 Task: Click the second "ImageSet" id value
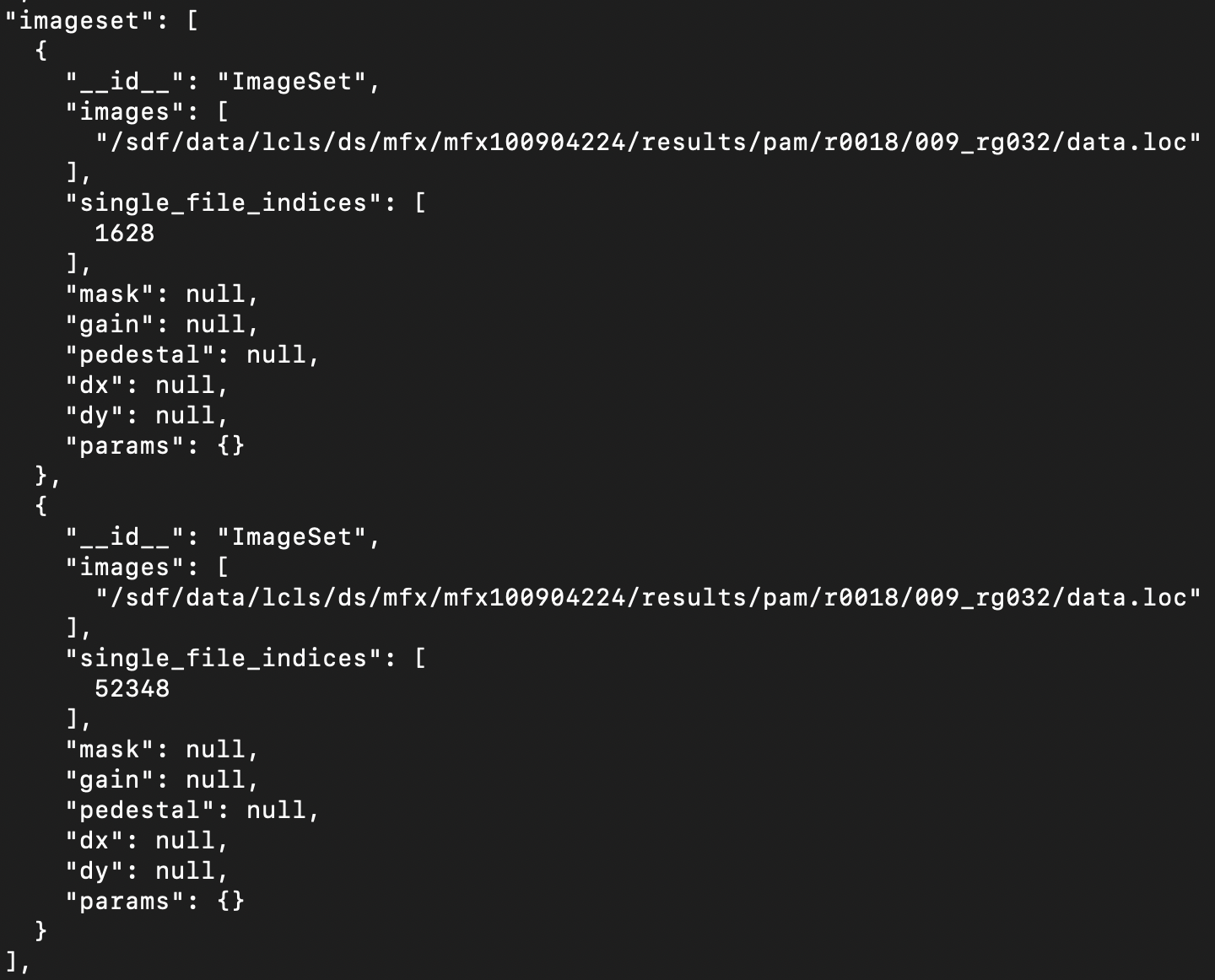(x=292, y=536)
